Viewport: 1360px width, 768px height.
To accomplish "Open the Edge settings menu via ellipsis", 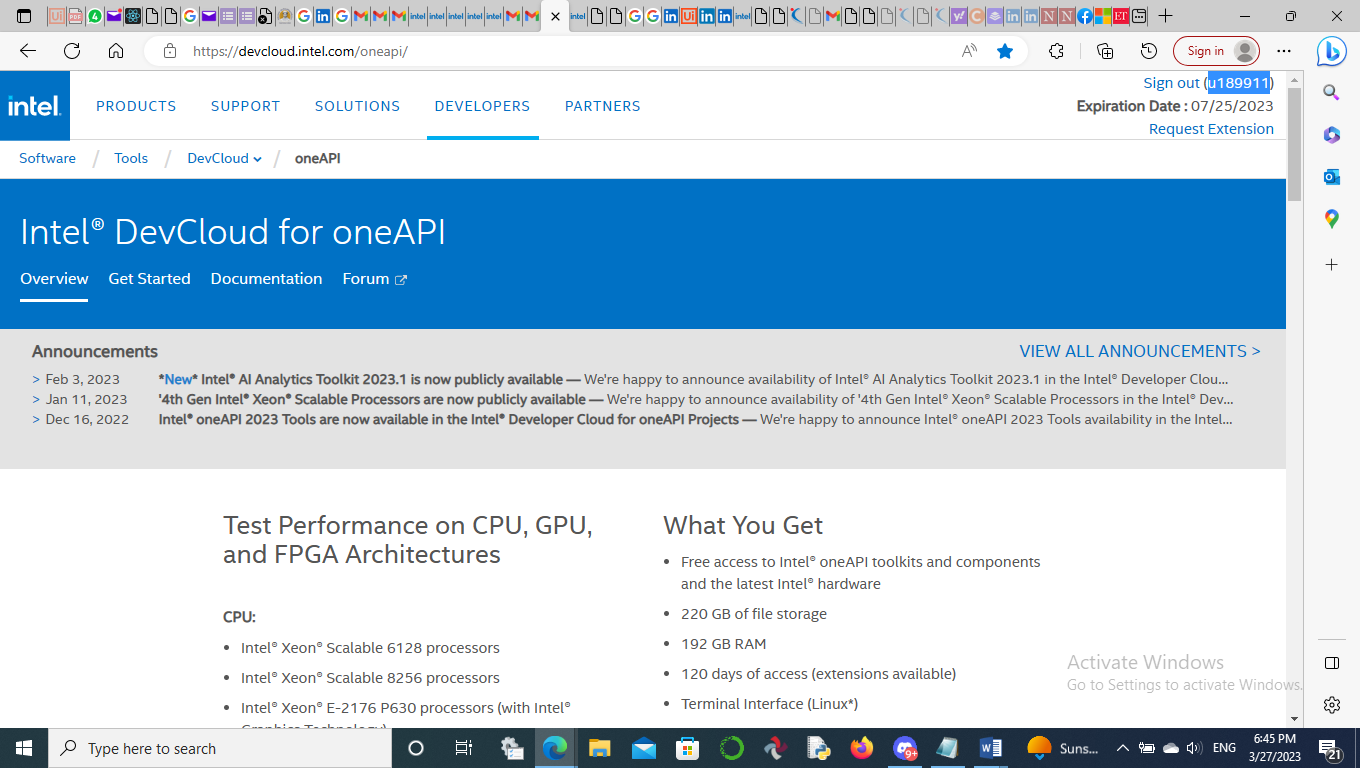I will [x=1283, y=50].
